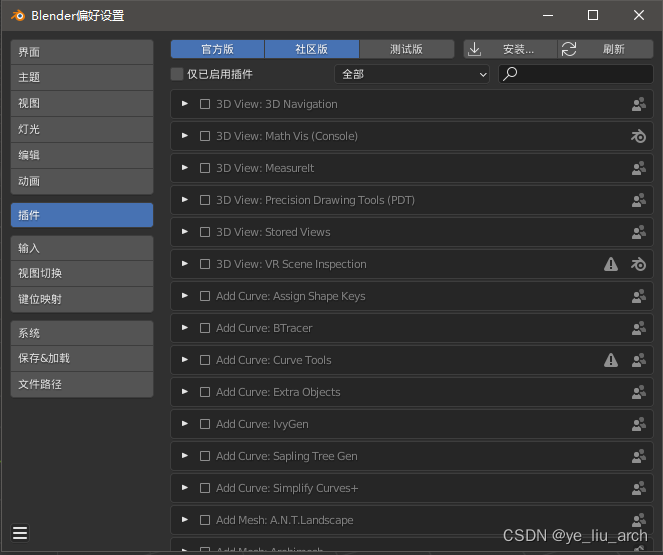Open the 编辑 preferences section
Screen dimensions: 663x555
click(82, 155)
